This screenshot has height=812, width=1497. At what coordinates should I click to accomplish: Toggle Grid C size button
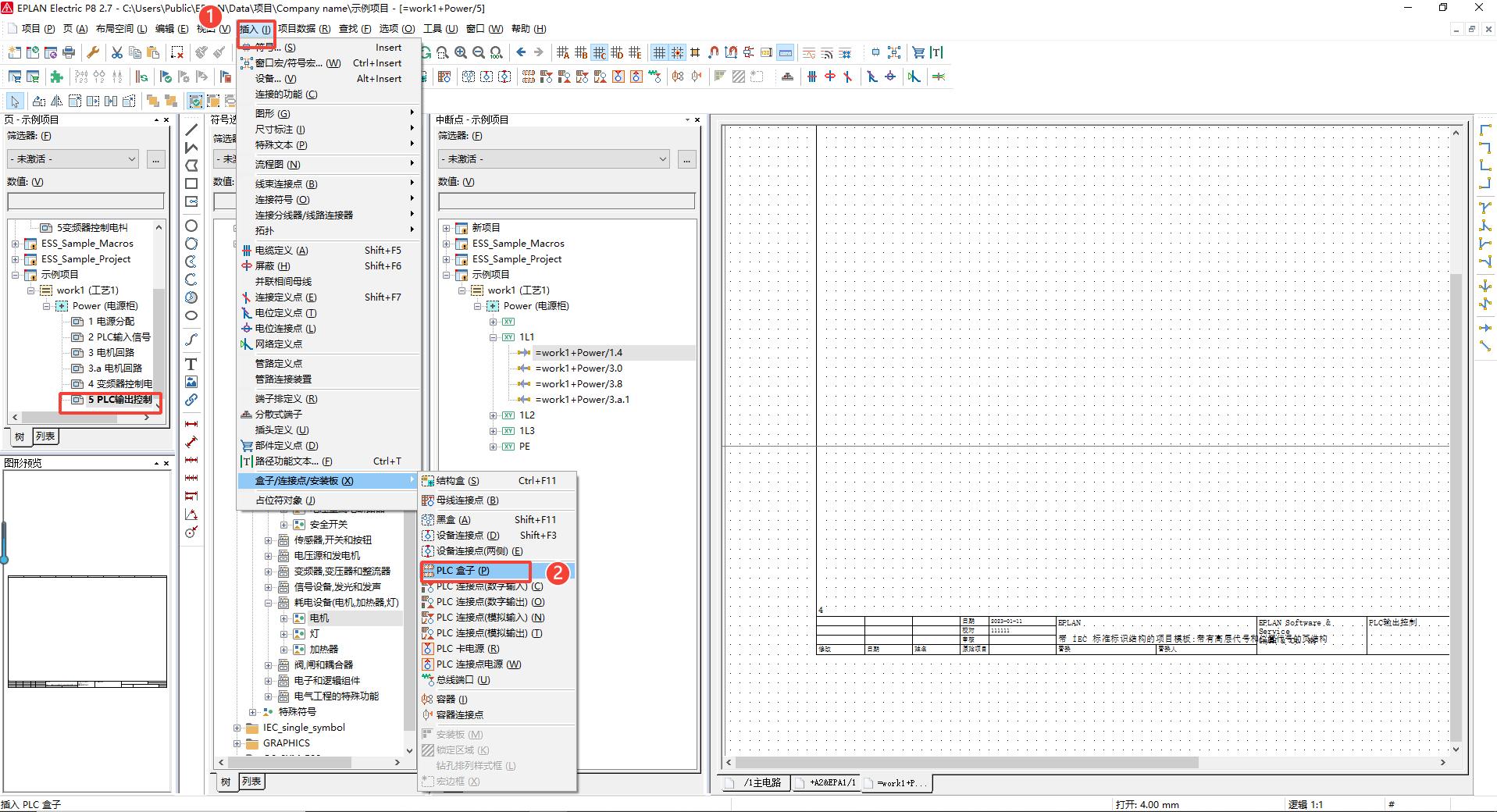[599, 52]
